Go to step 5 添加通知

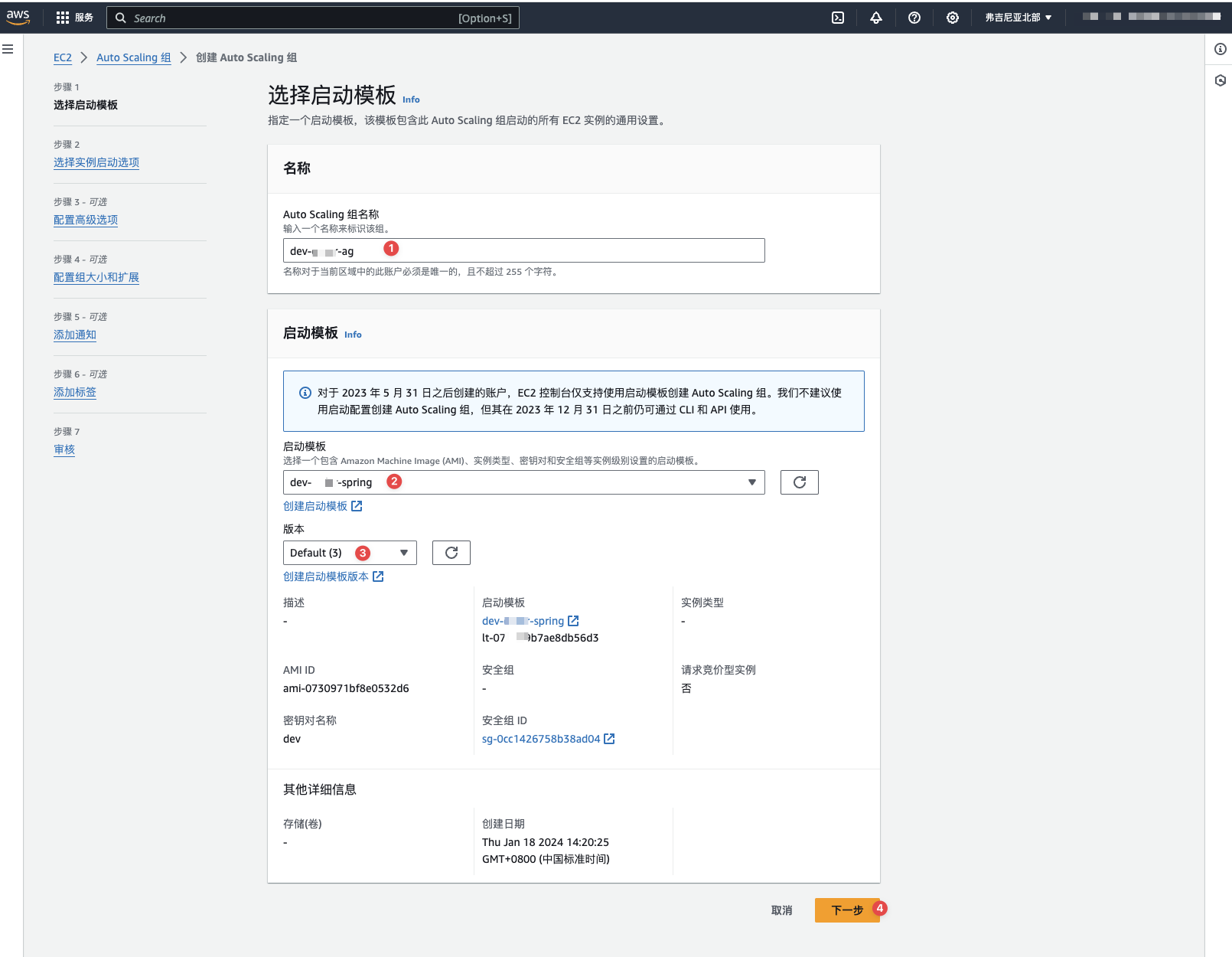click(x=75, y=335)
